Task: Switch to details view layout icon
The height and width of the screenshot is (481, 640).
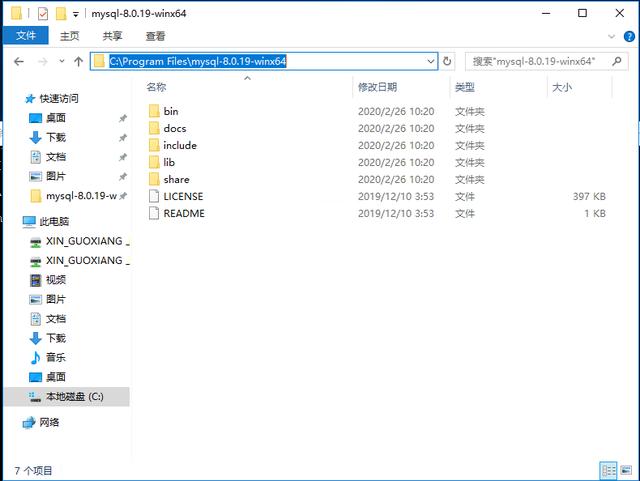Action: point(609,470)
